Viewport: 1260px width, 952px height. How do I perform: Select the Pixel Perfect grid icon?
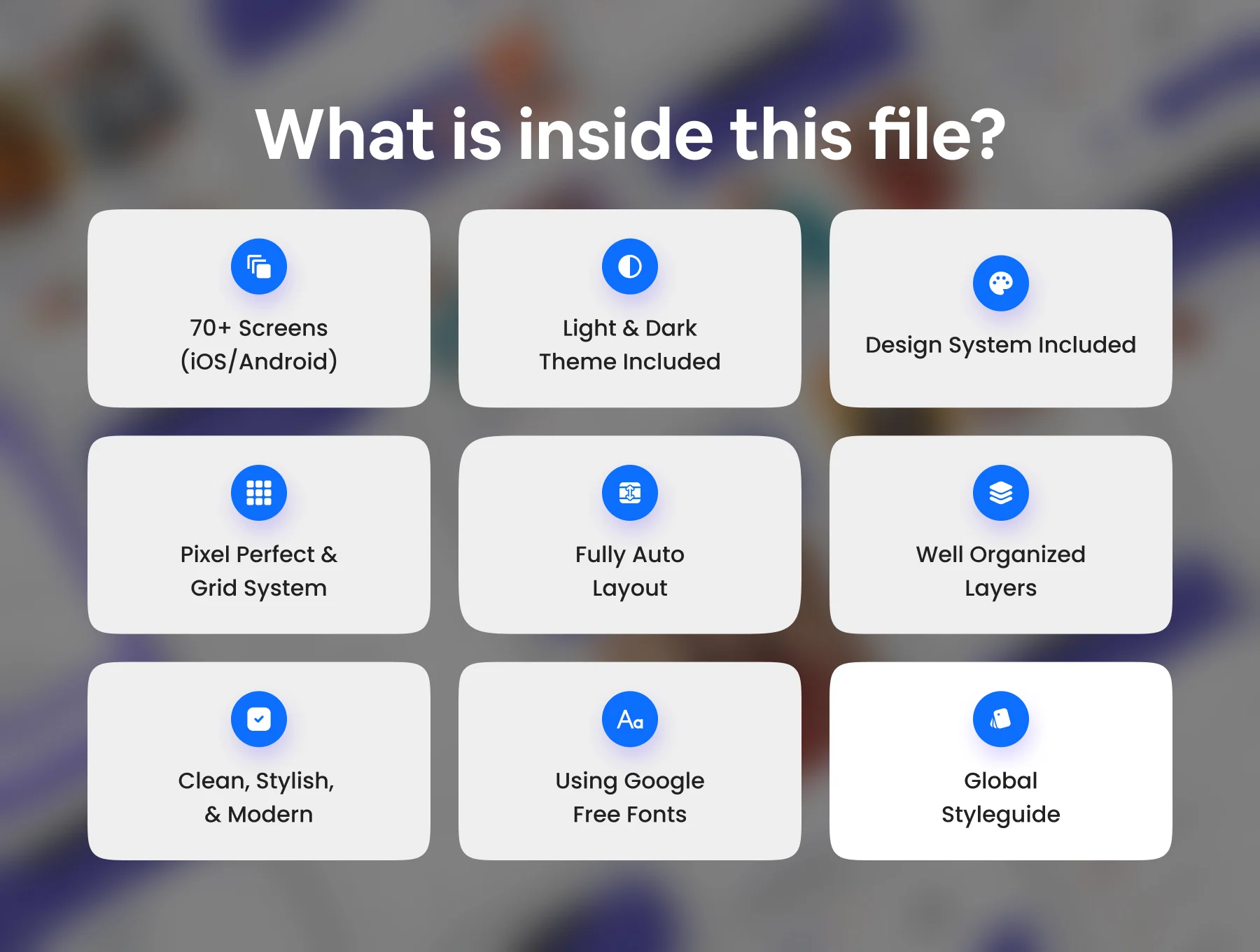click(x=259, y=493)
